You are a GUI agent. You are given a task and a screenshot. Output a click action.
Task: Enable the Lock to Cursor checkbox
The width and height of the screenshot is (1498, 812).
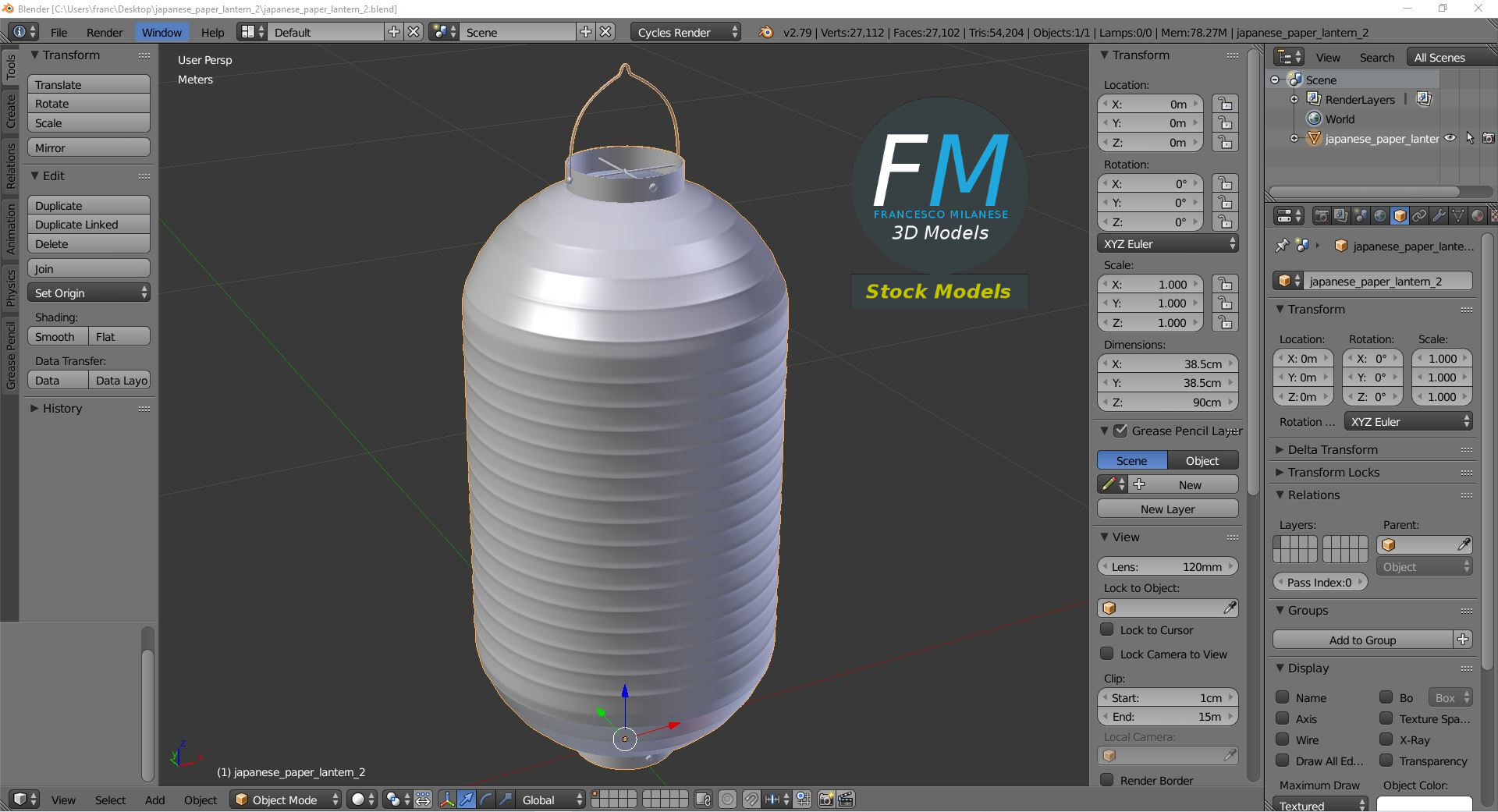click(x=1106, y=629)
